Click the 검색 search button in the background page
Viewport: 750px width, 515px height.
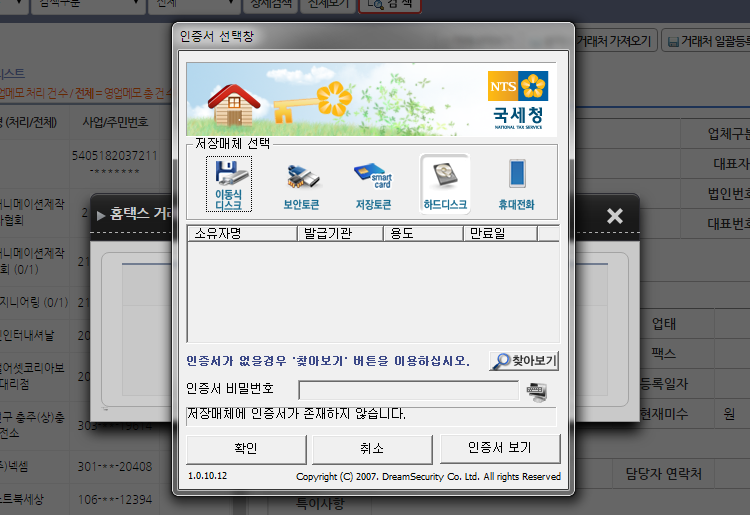(390, 5)
